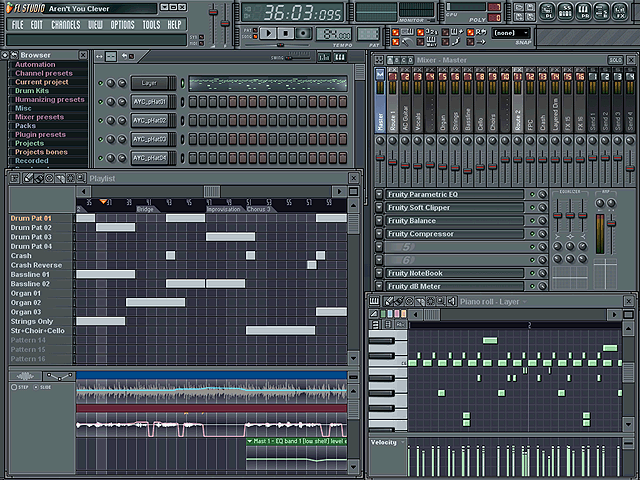Open the Playlist window via PL icon

point(547,11)
